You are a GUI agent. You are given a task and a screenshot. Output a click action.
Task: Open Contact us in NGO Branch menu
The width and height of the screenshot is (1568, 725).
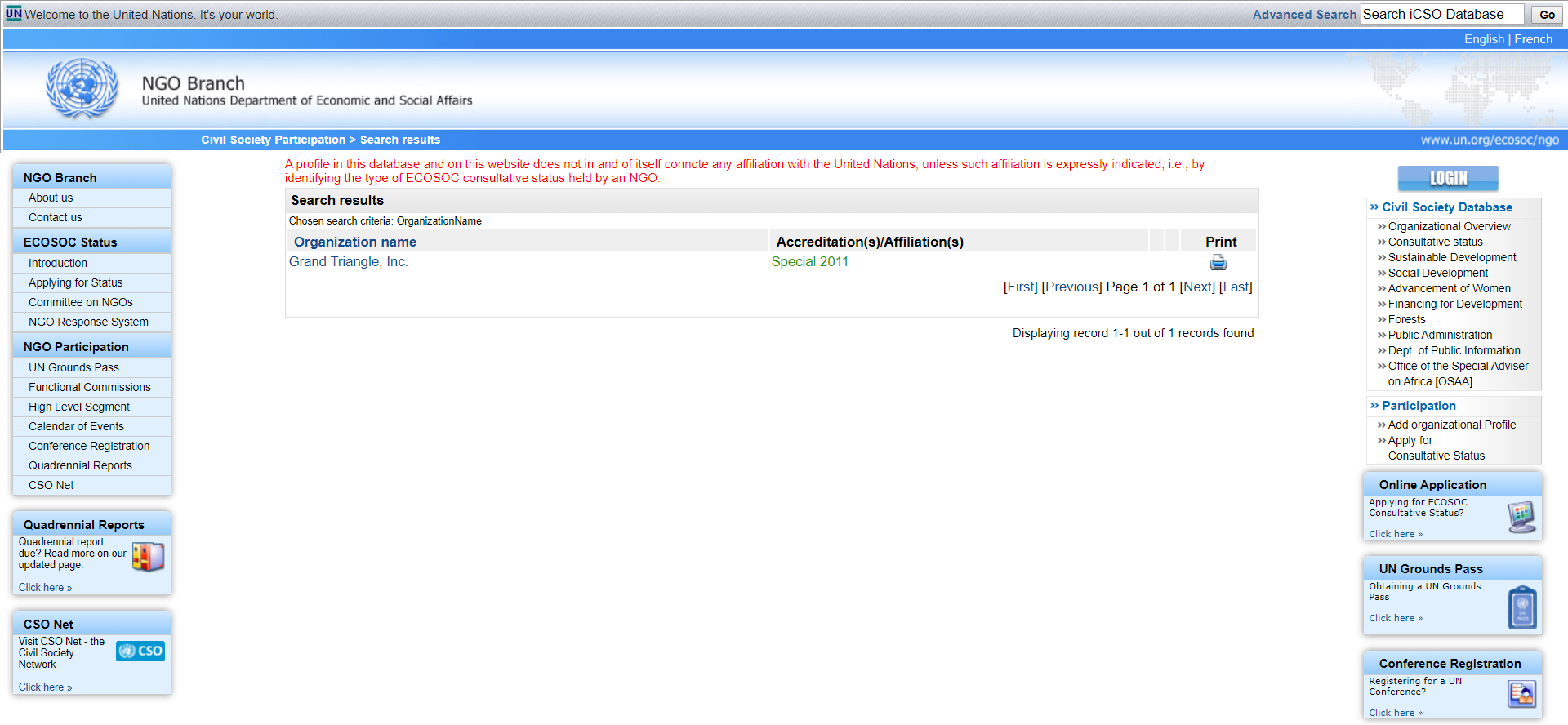coord(56,217)
